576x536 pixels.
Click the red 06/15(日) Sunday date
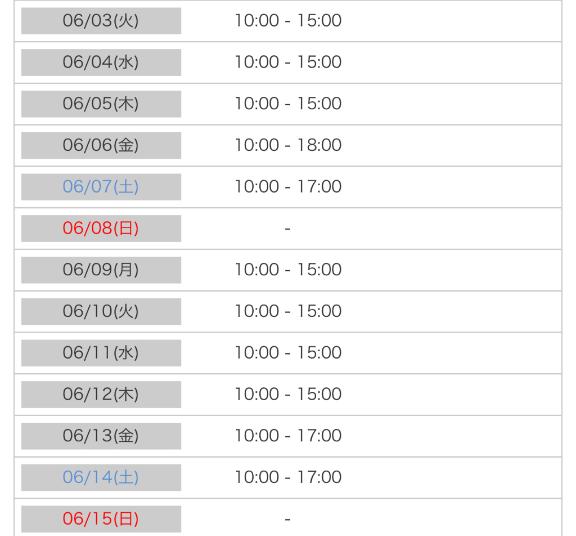coord(101,519)
